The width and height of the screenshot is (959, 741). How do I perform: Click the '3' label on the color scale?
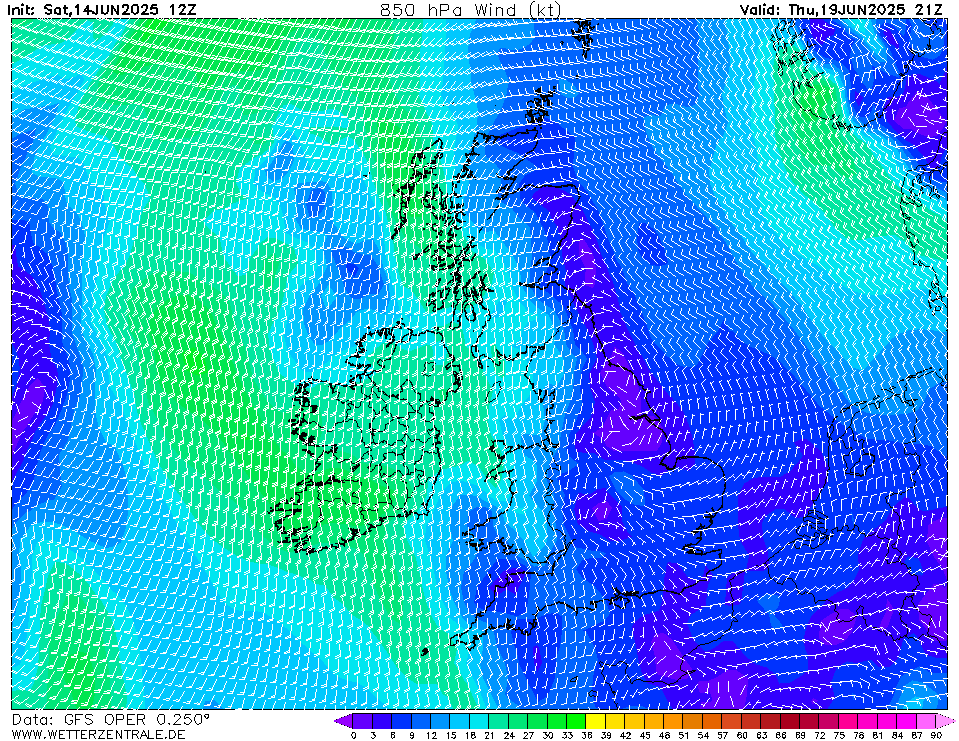point(372,735)
